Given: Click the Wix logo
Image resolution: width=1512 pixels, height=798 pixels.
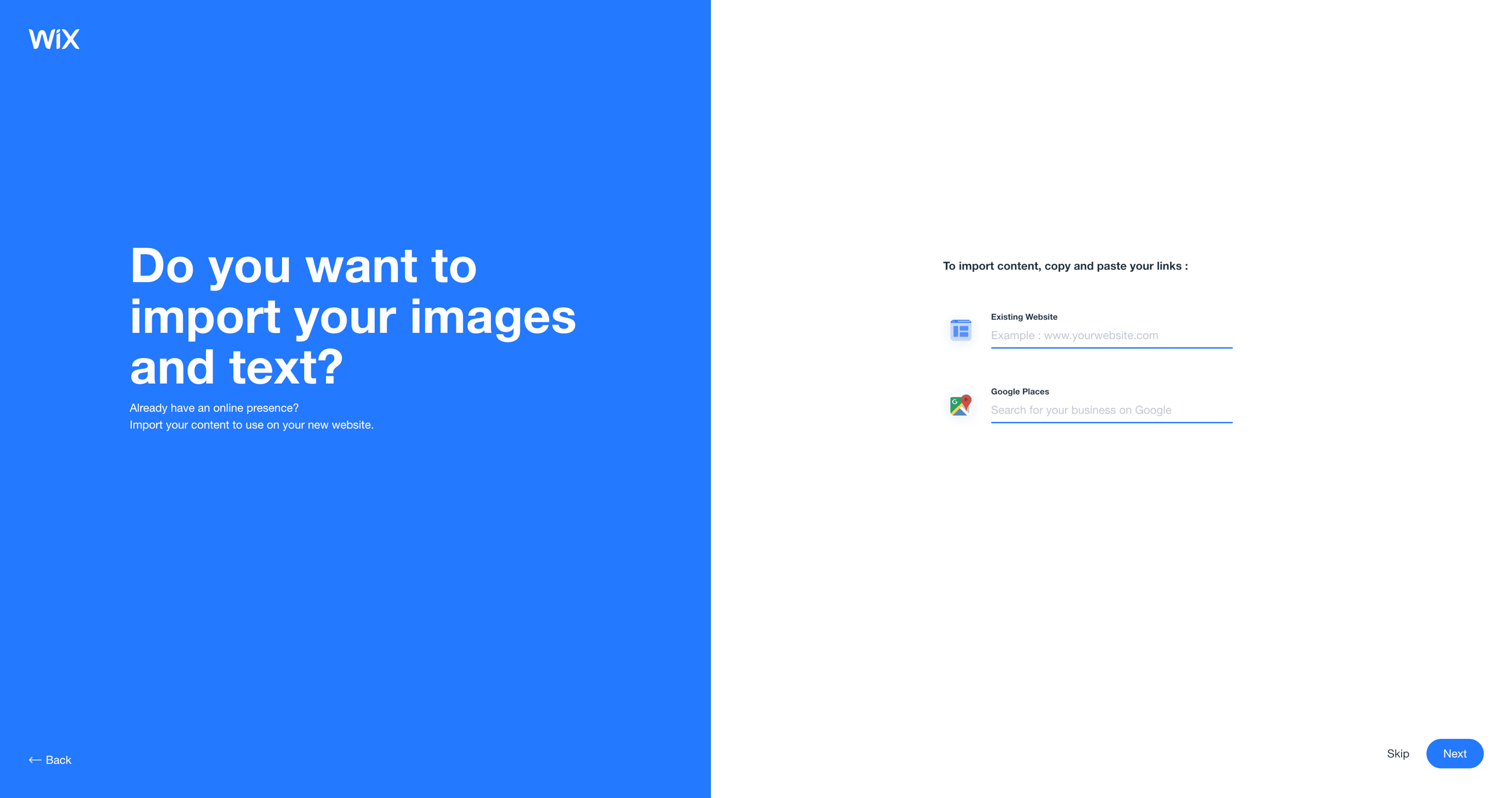Looking at the screenshot, I should [54, 39].
